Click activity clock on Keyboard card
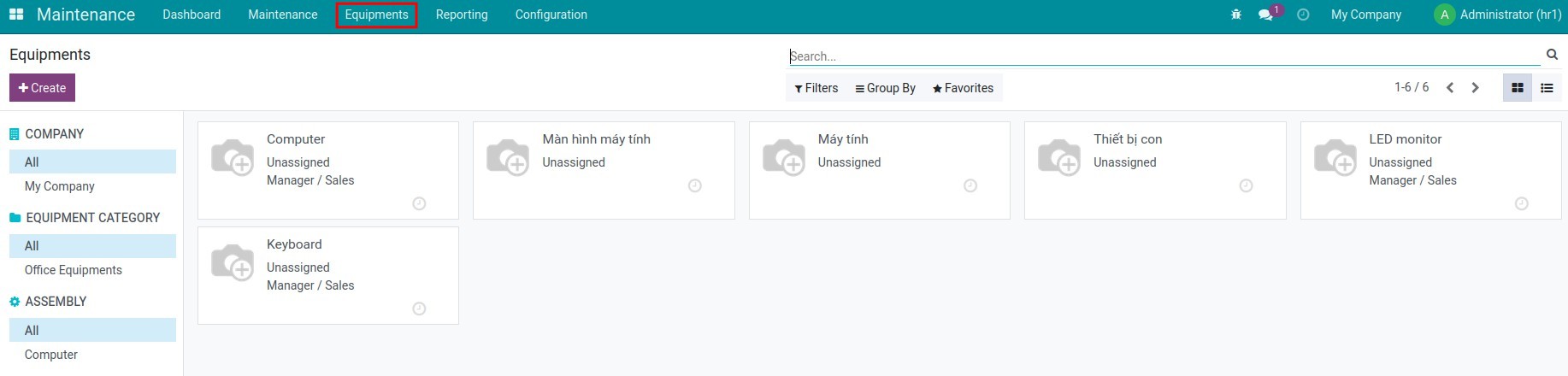 [419, 308]
